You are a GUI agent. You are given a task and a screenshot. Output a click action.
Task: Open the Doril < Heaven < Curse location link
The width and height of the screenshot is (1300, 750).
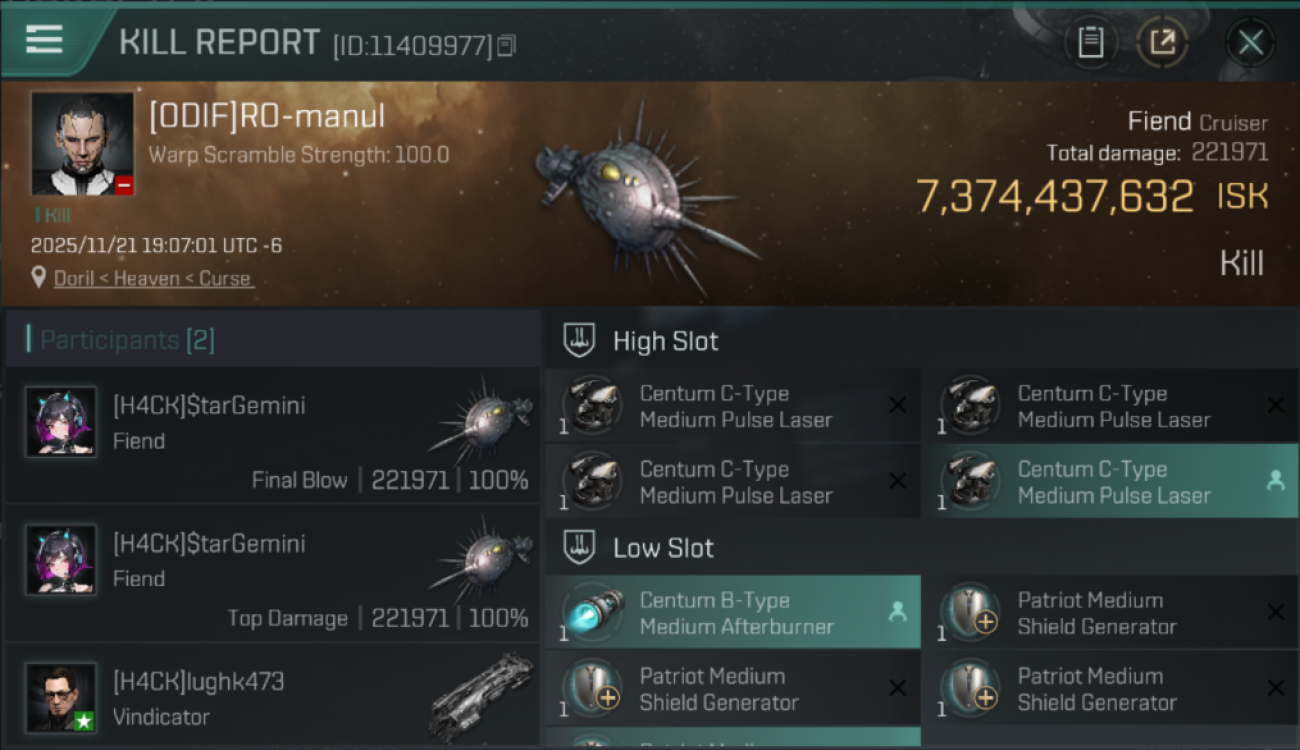(x=153, y=278)
